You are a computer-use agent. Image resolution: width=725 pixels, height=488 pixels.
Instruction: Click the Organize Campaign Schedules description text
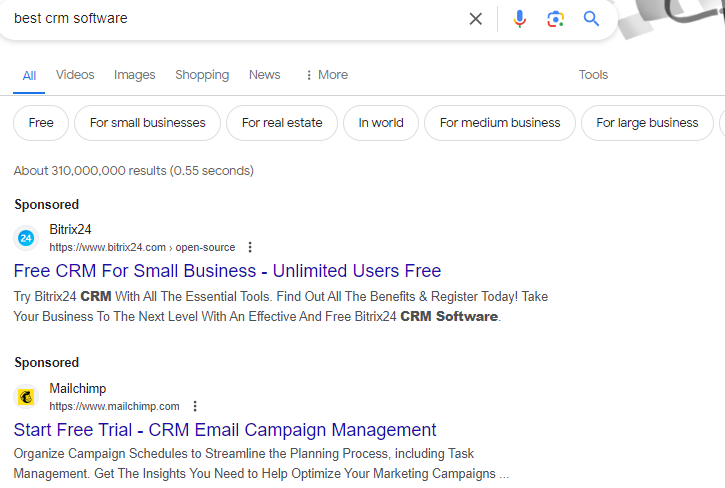[x=261, y=463]
